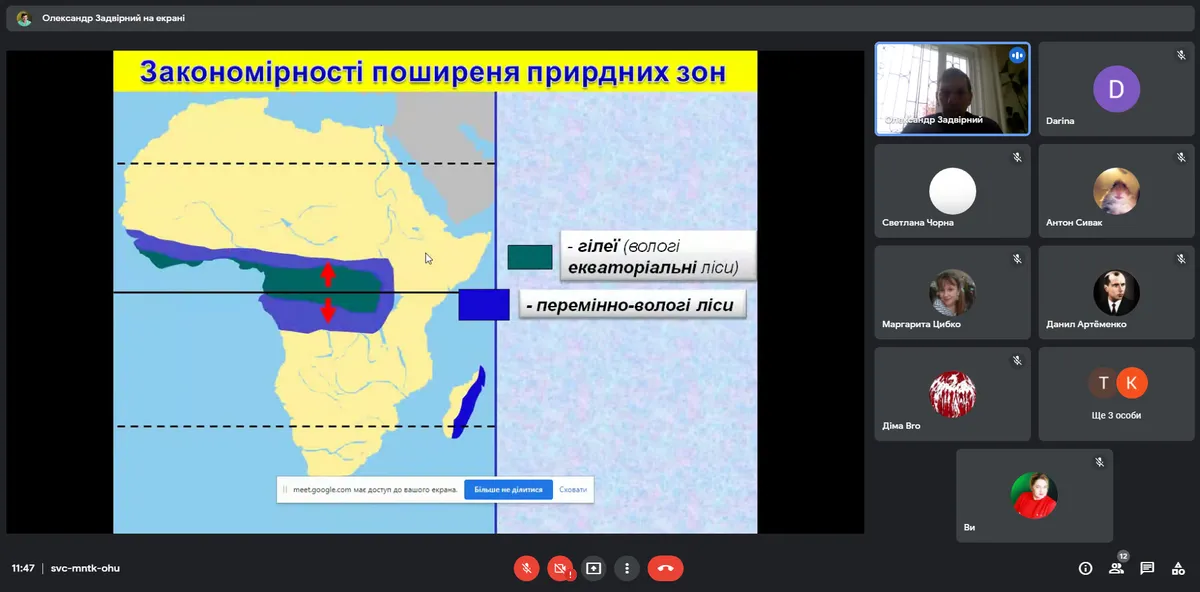The width and height of the screenshot is (1200, 592).
Task: Click blue 'перемінно-вологі ліси' legend swatch
Action: pos(485,304)
